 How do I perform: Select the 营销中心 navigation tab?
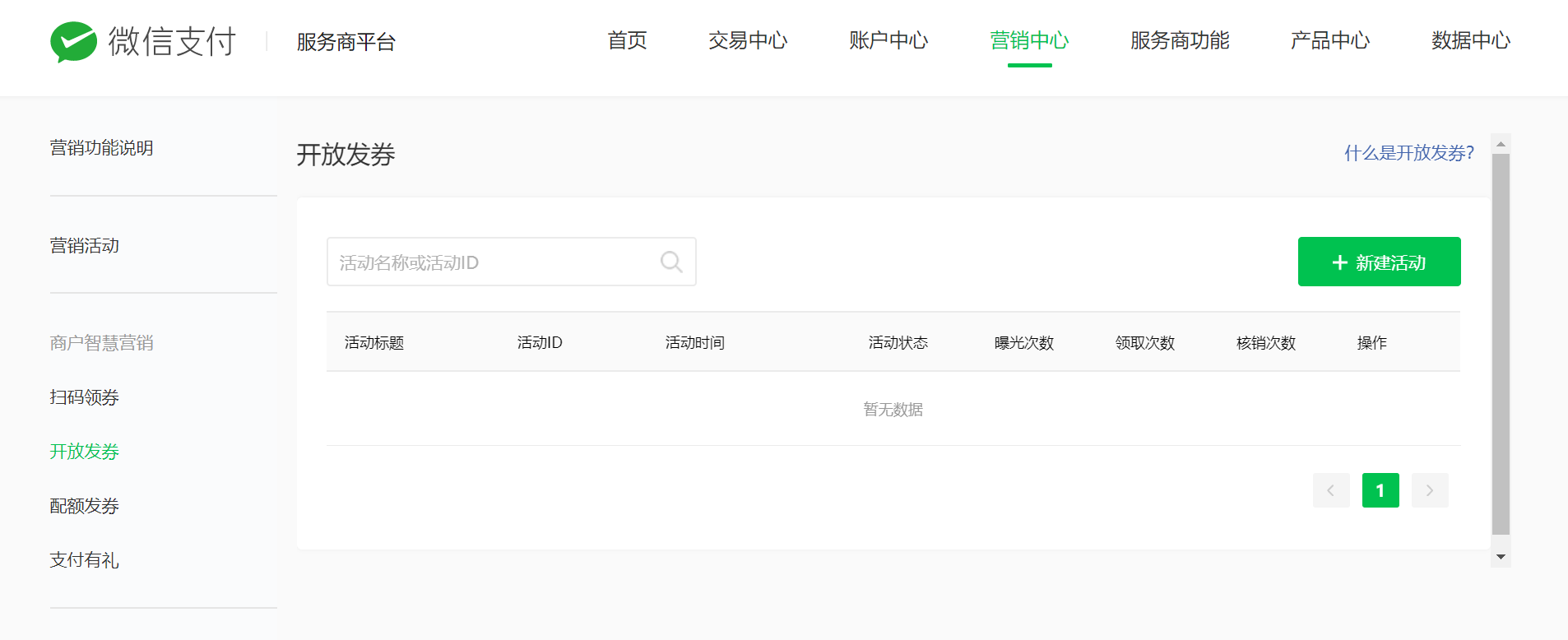[1029, 40]
